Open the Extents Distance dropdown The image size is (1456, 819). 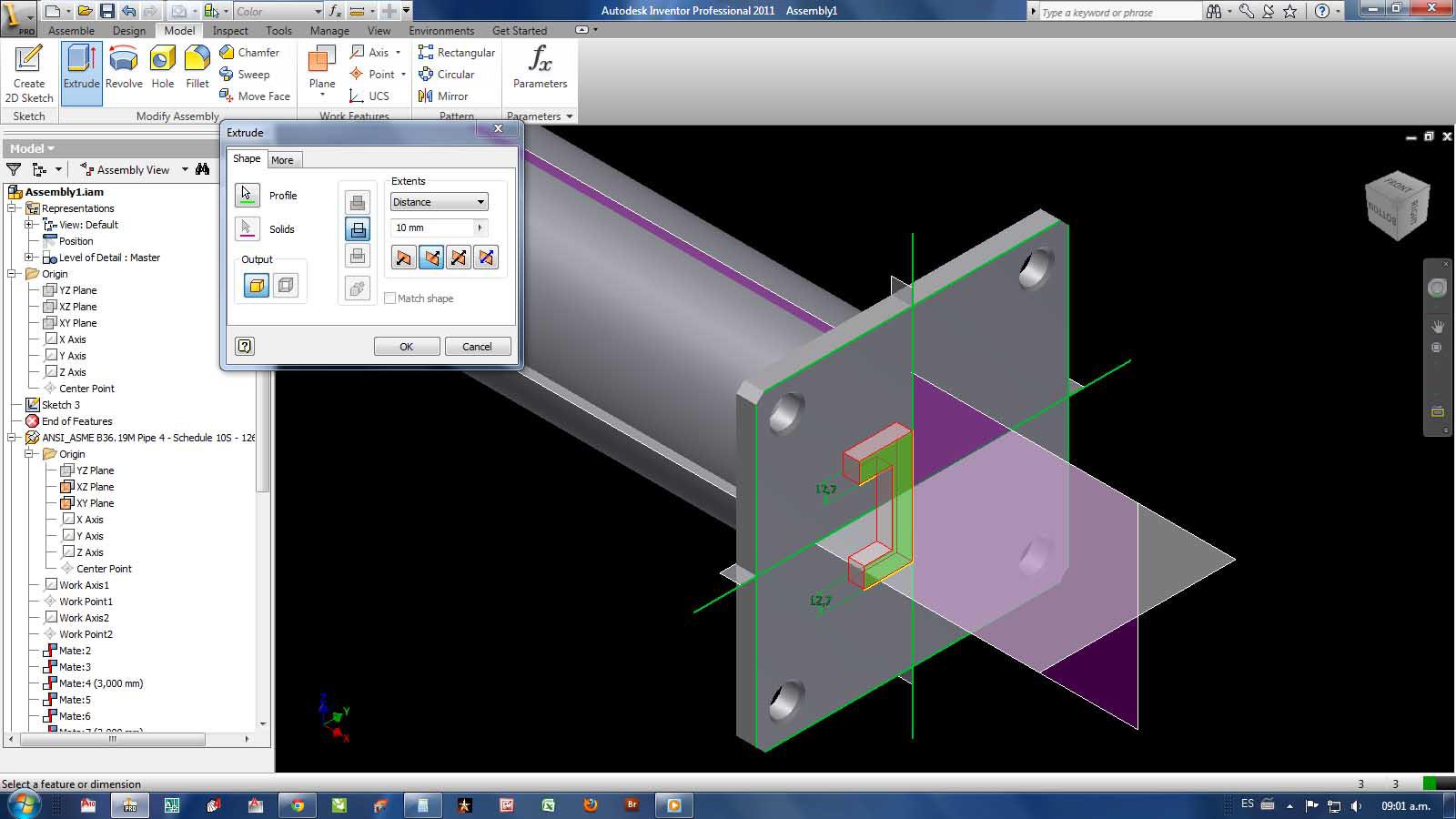pyautogui.click(x=439, y=202)
